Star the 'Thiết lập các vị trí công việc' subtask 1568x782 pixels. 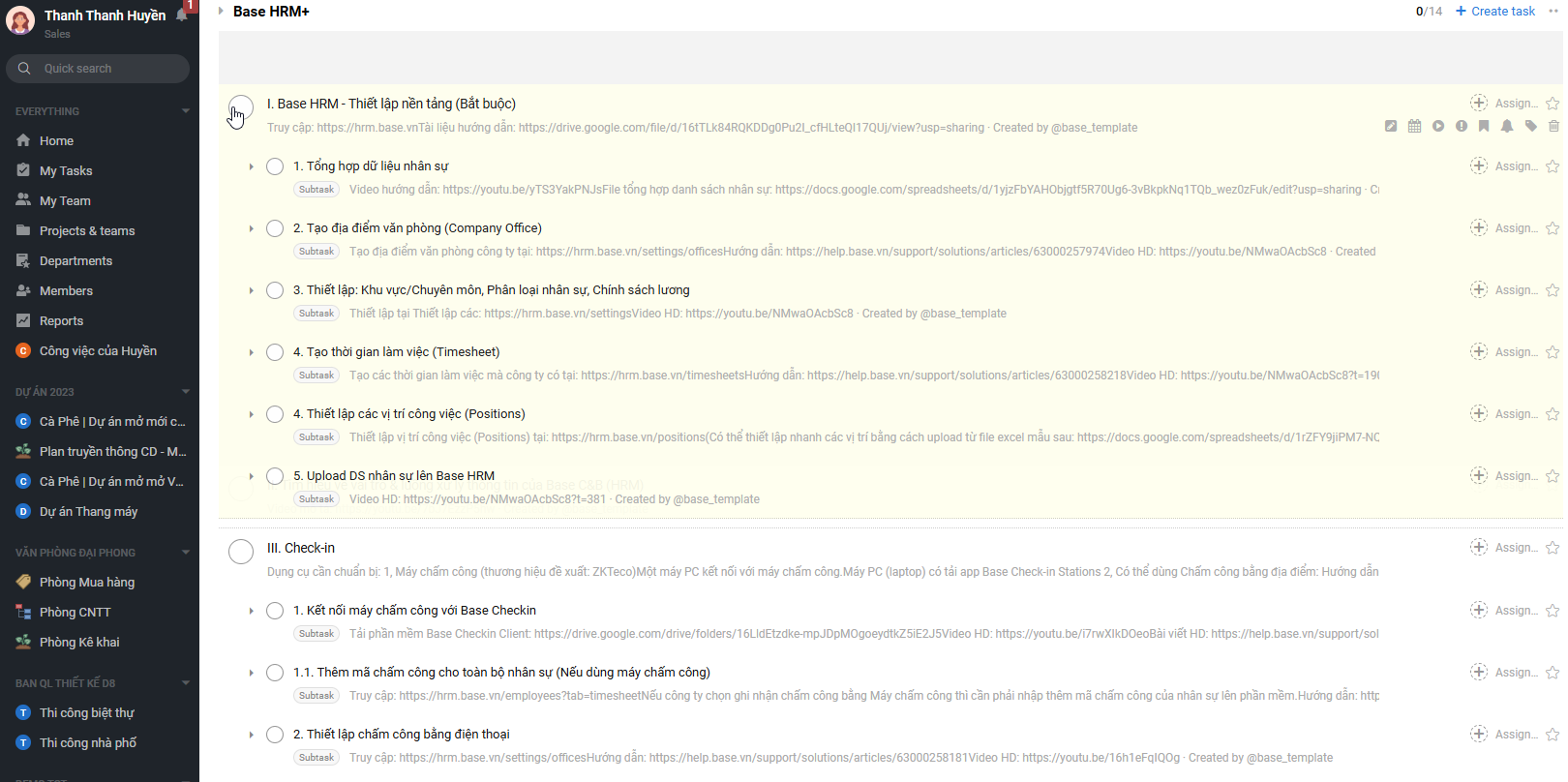coord(1553,414)
